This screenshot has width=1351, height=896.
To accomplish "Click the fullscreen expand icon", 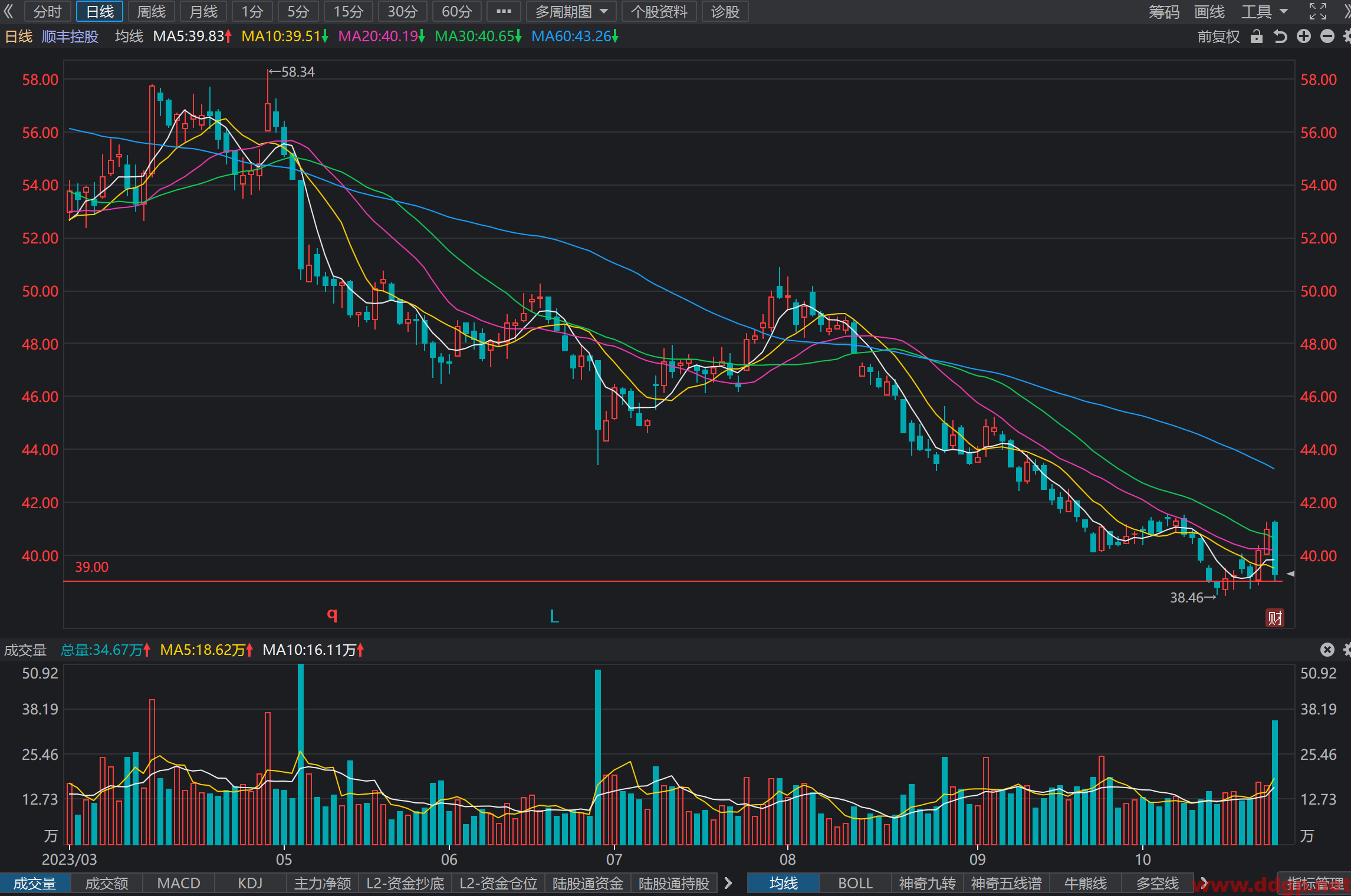I will coord(1318,11).
